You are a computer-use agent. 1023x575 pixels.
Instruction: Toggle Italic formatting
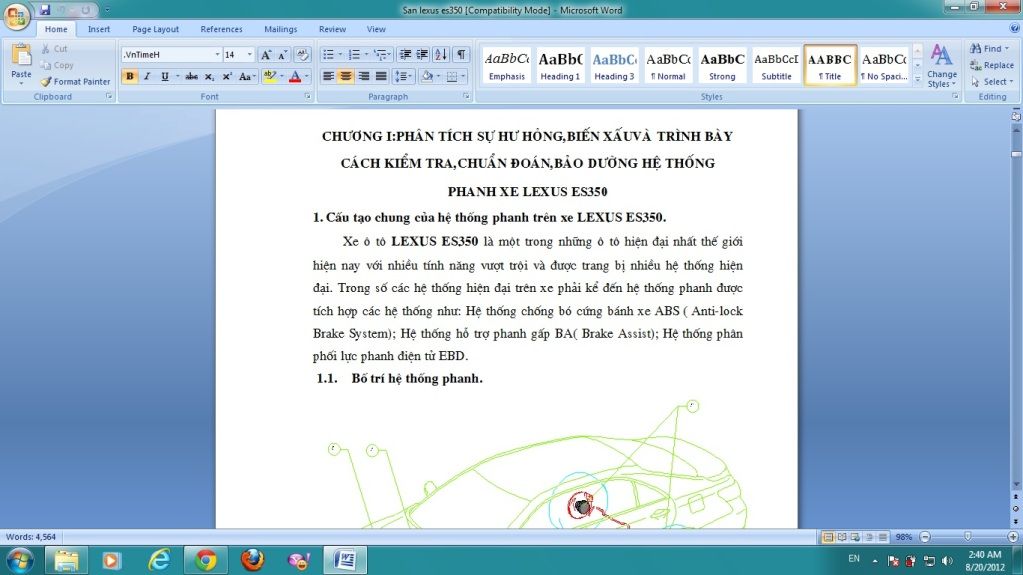pyautogui.click(x=147, y=76)
